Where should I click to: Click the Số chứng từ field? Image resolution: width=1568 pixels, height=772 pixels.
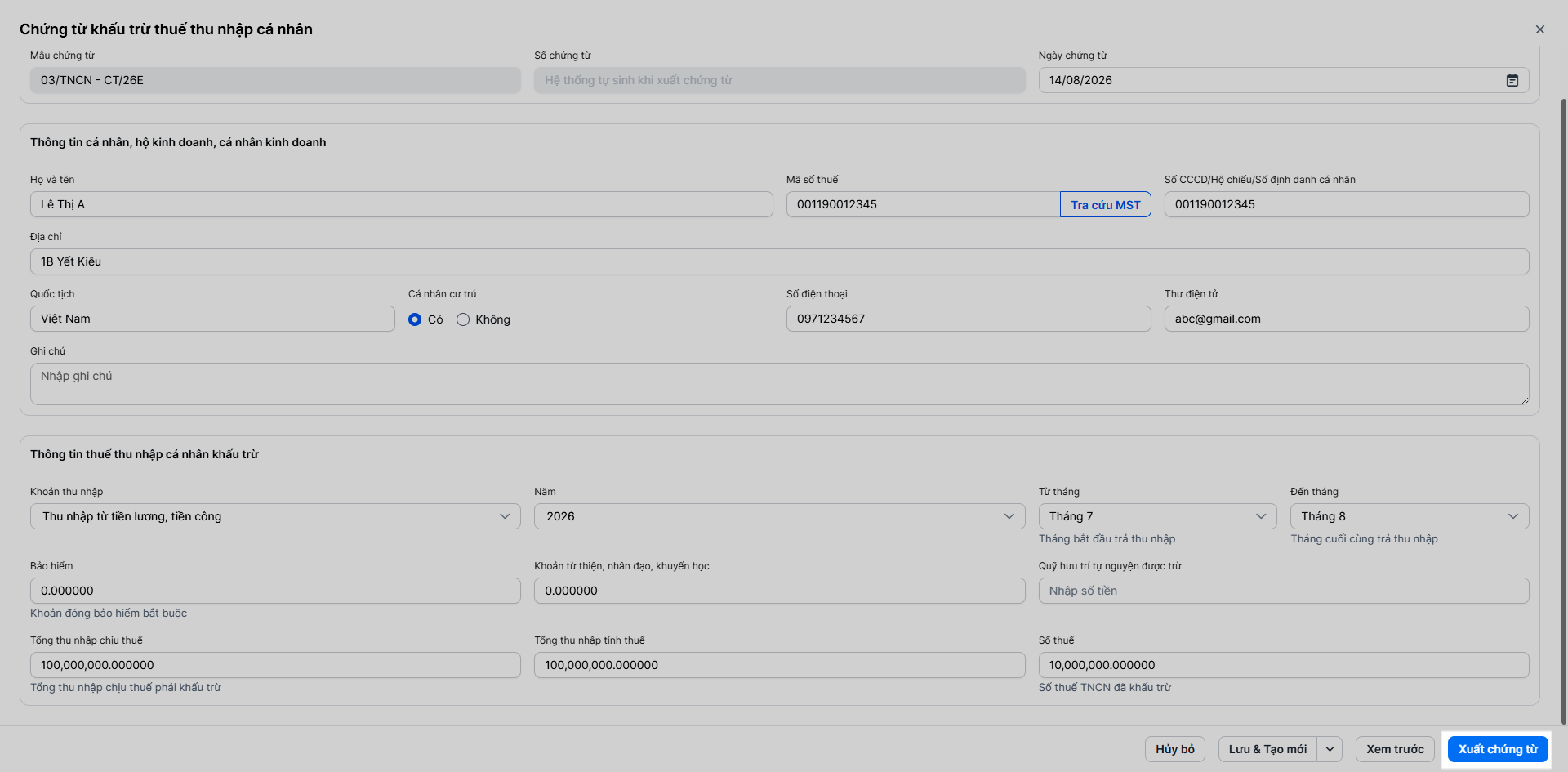(779, 80)
